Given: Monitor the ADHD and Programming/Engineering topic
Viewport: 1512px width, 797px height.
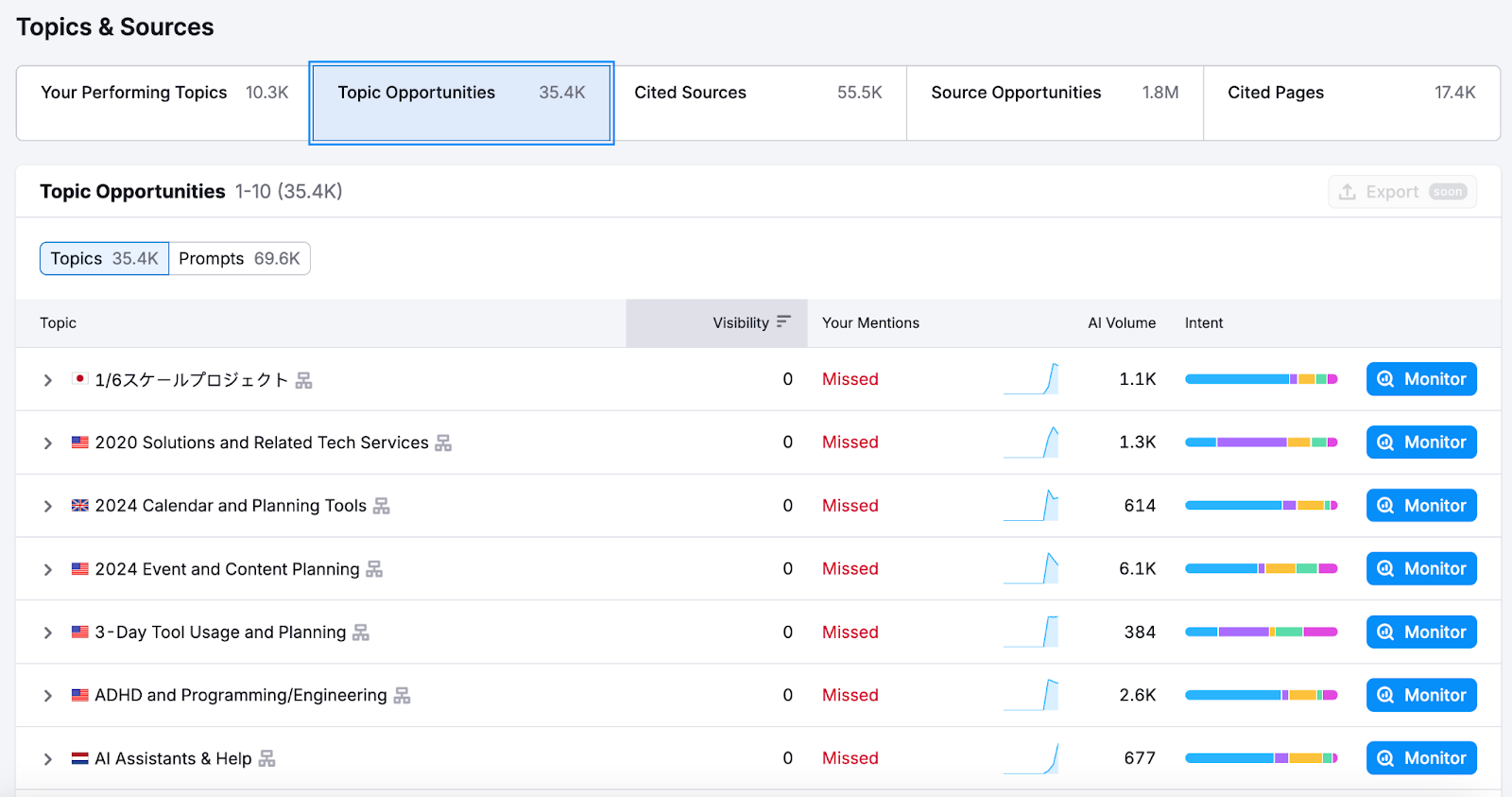Looking at the screenshot, I should pyautogui.click(x=1420, y=695).
